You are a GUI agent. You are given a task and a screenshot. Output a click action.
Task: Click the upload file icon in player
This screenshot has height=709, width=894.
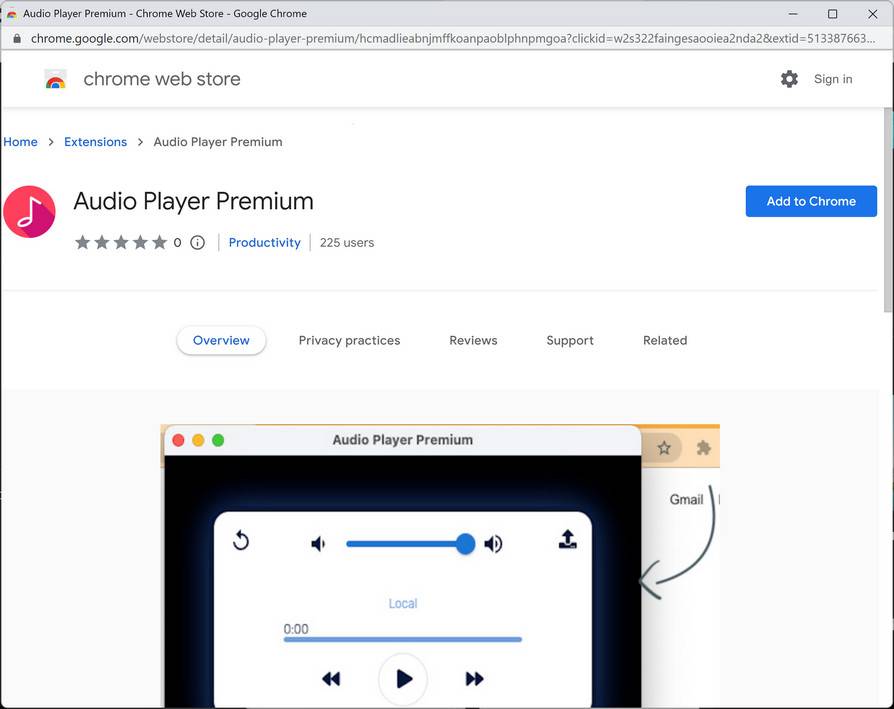[x=567, y=539]
